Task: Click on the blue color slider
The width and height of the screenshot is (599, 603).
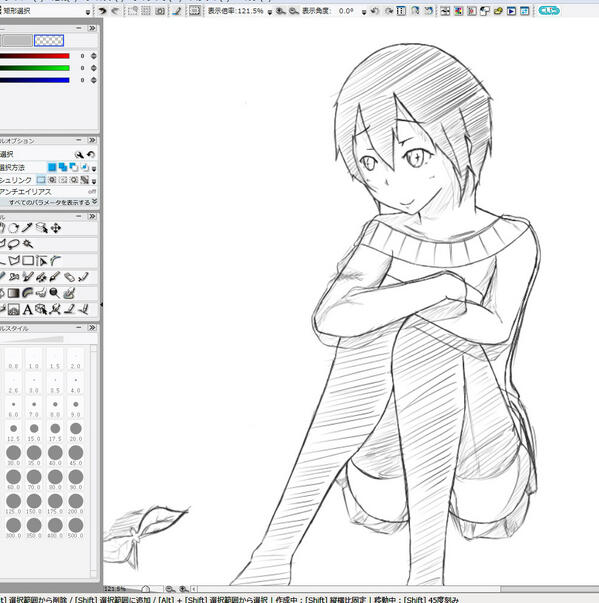Action: pyautogui.click(x=35, y=80)
